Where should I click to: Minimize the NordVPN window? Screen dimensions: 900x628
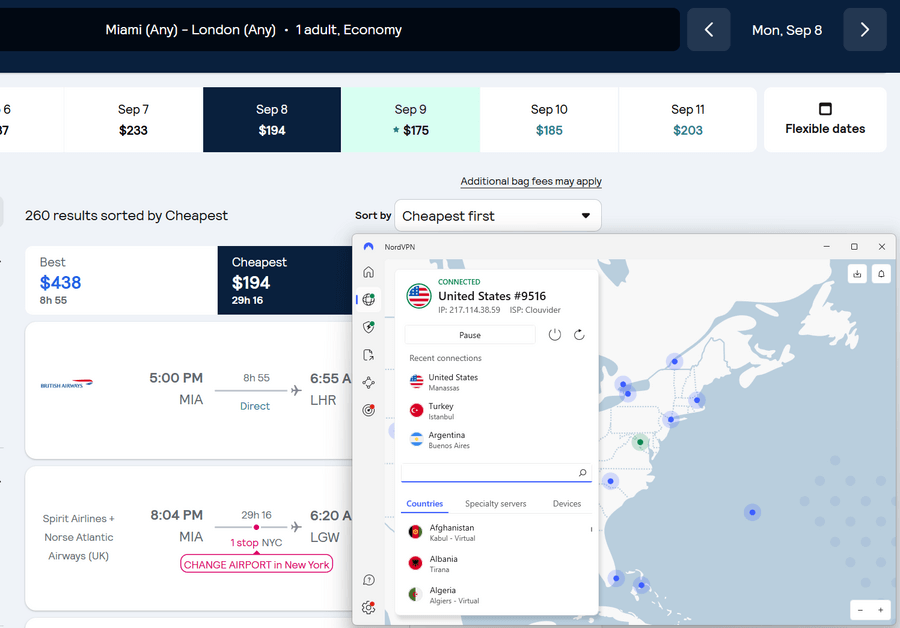coord(827,246)
